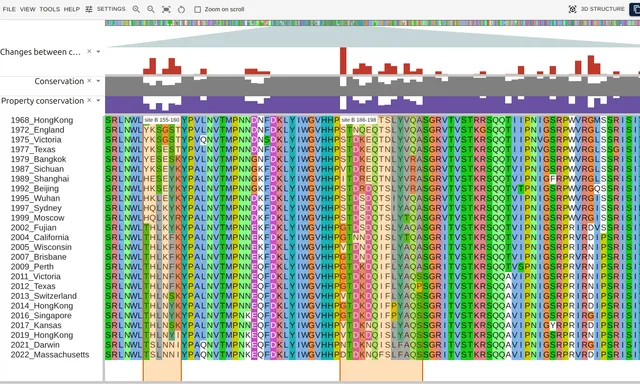Select sequence 2012_Texas

point(33,286)
